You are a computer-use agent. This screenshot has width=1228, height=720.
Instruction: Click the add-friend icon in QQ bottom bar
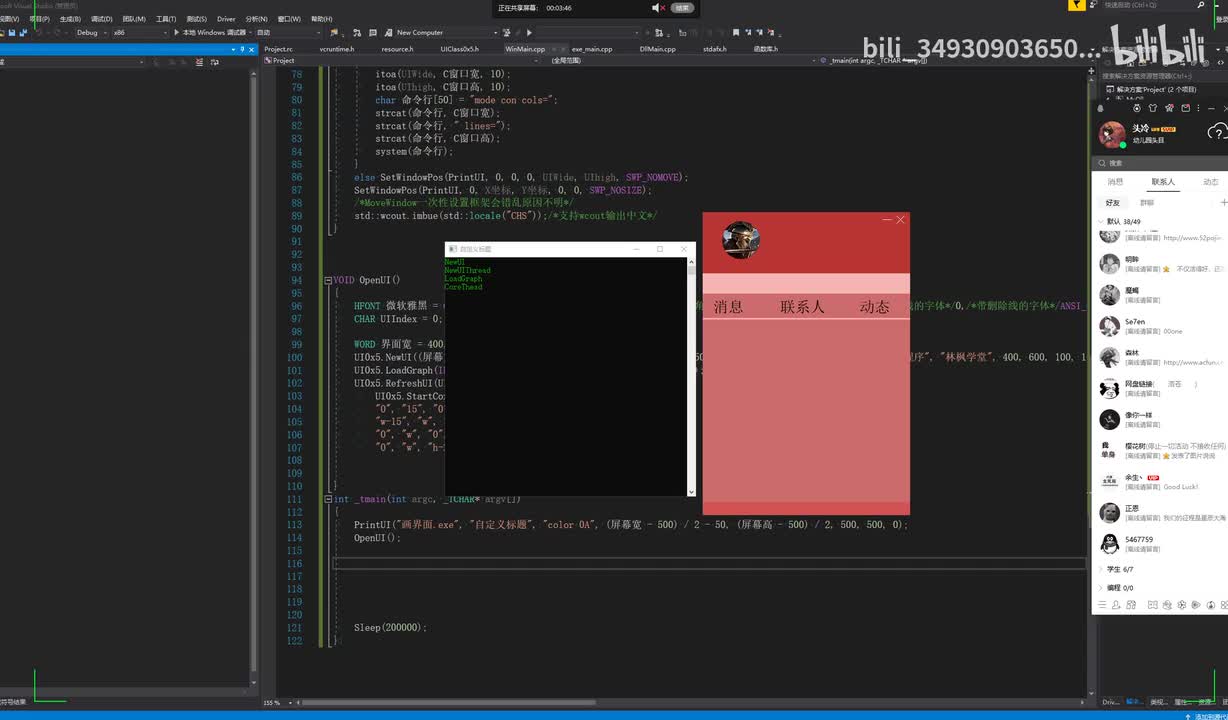coord(1117,605)
